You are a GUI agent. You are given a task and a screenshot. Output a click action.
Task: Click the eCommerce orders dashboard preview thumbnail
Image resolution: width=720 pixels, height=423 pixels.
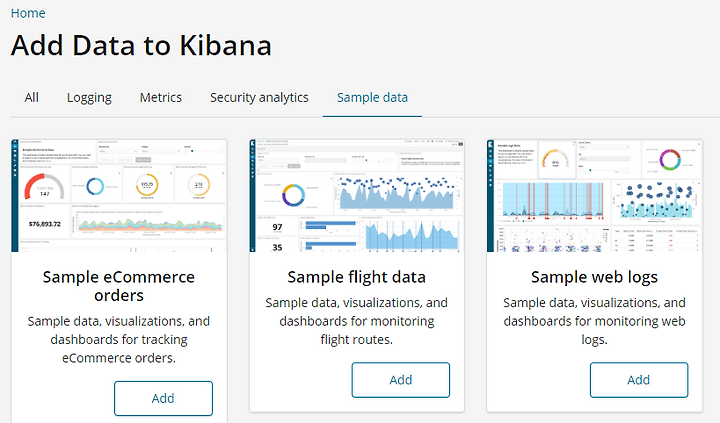119,196
